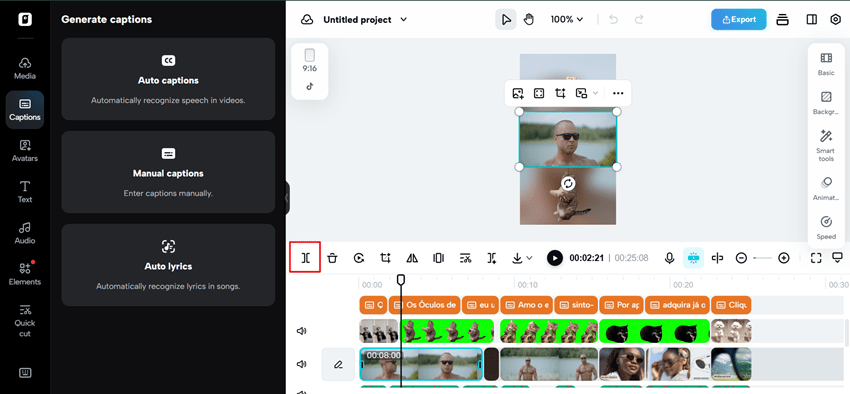Select the Crop tool in timeline toolbar
The width and height of the screenshot is (850, 394).
tap(385, 258)
